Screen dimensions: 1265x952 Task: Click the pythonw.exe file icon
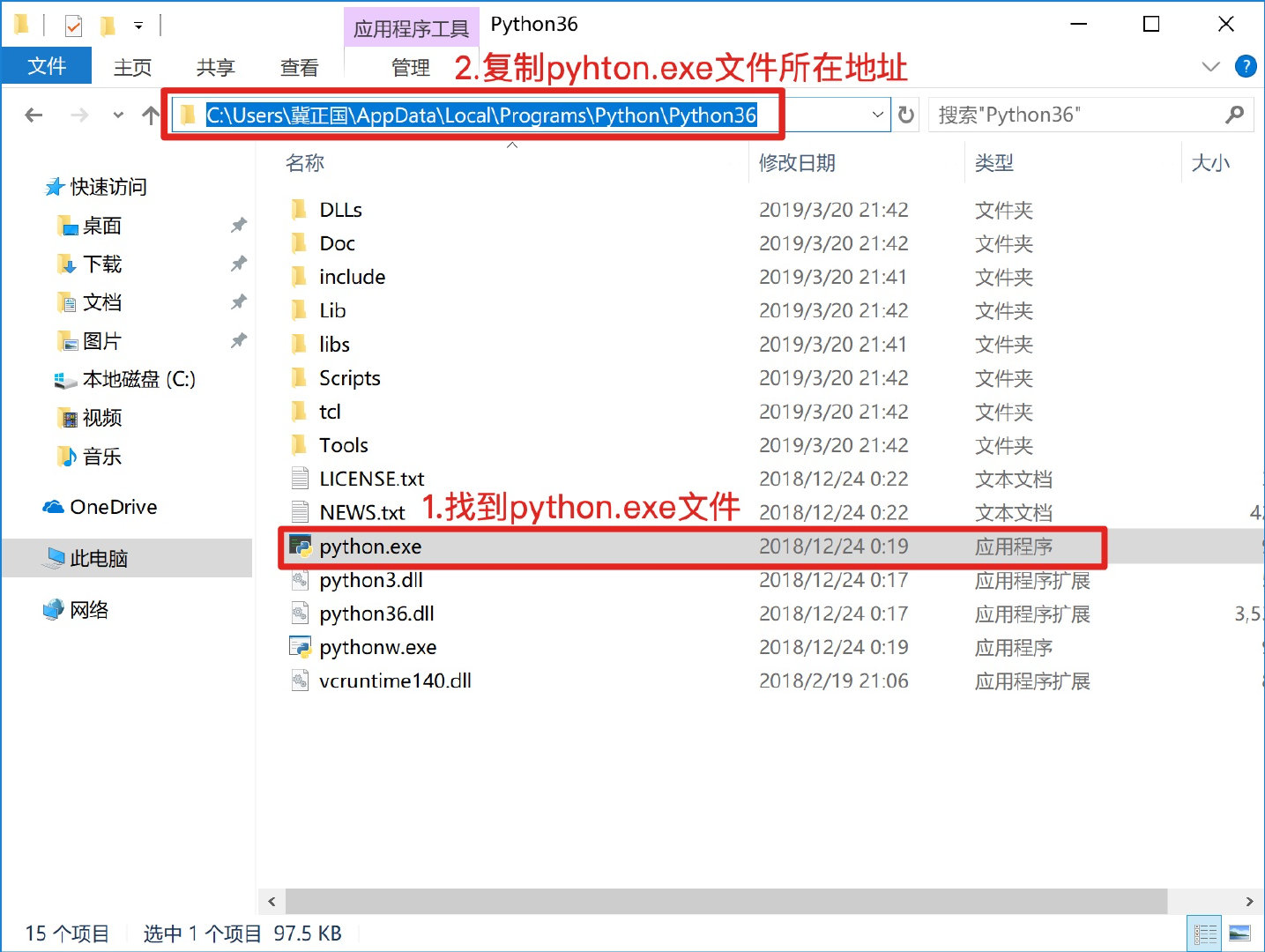301,647
